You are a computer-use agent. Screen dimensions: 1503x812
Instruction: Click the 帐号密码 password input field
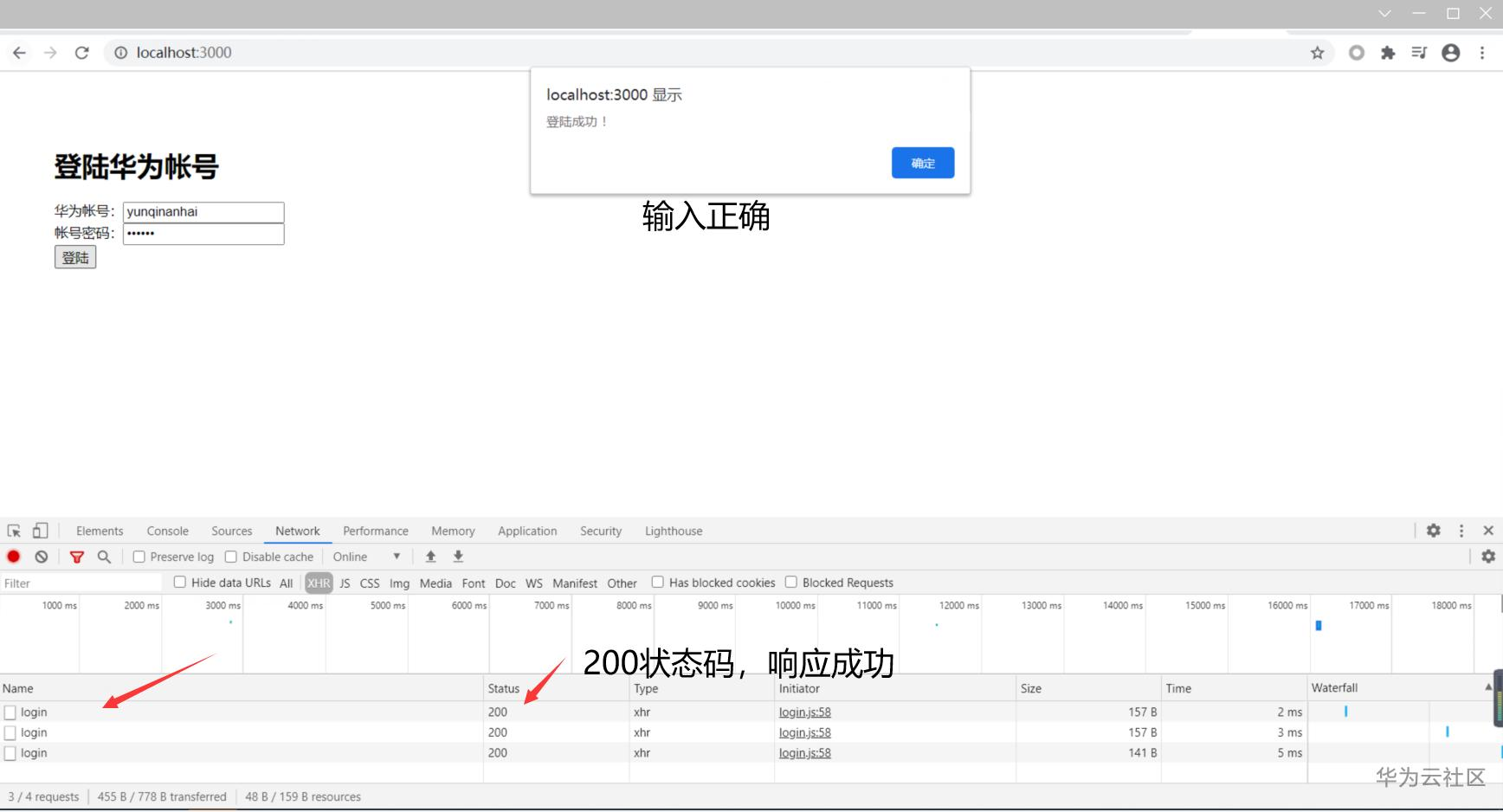pos(203,234)
